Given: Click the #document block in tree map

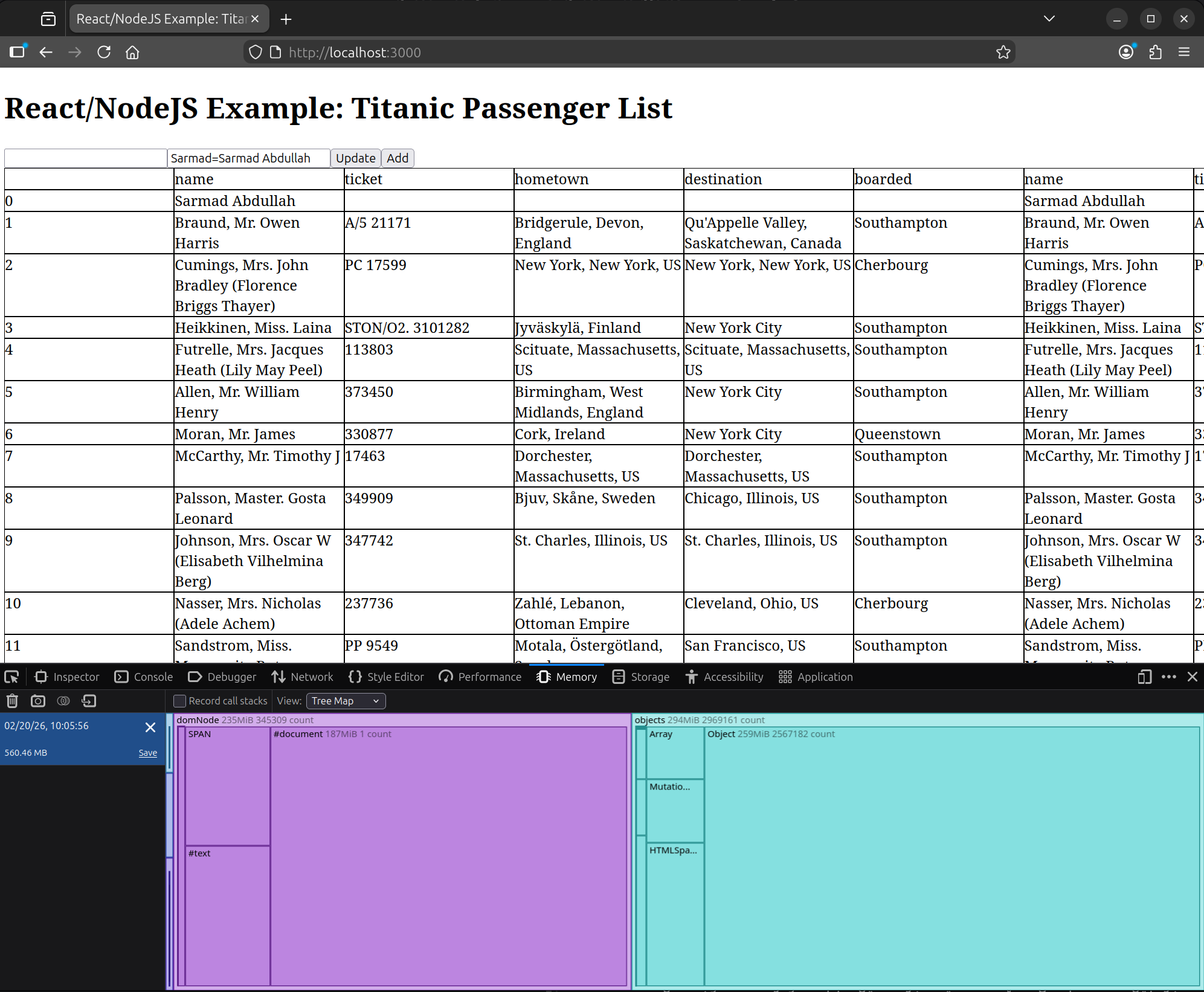Looking at the screenshot, I should tap(448, 858).
